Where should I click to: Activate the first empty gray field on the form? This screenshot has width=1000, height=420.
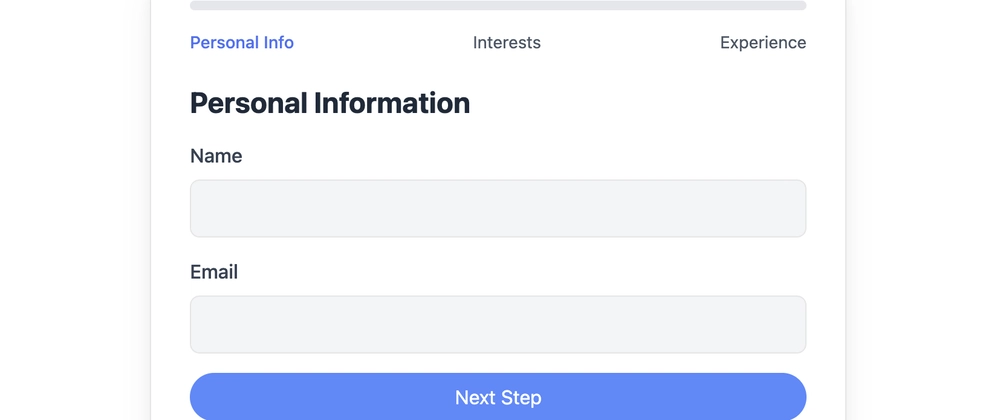(x=498, y=208)
